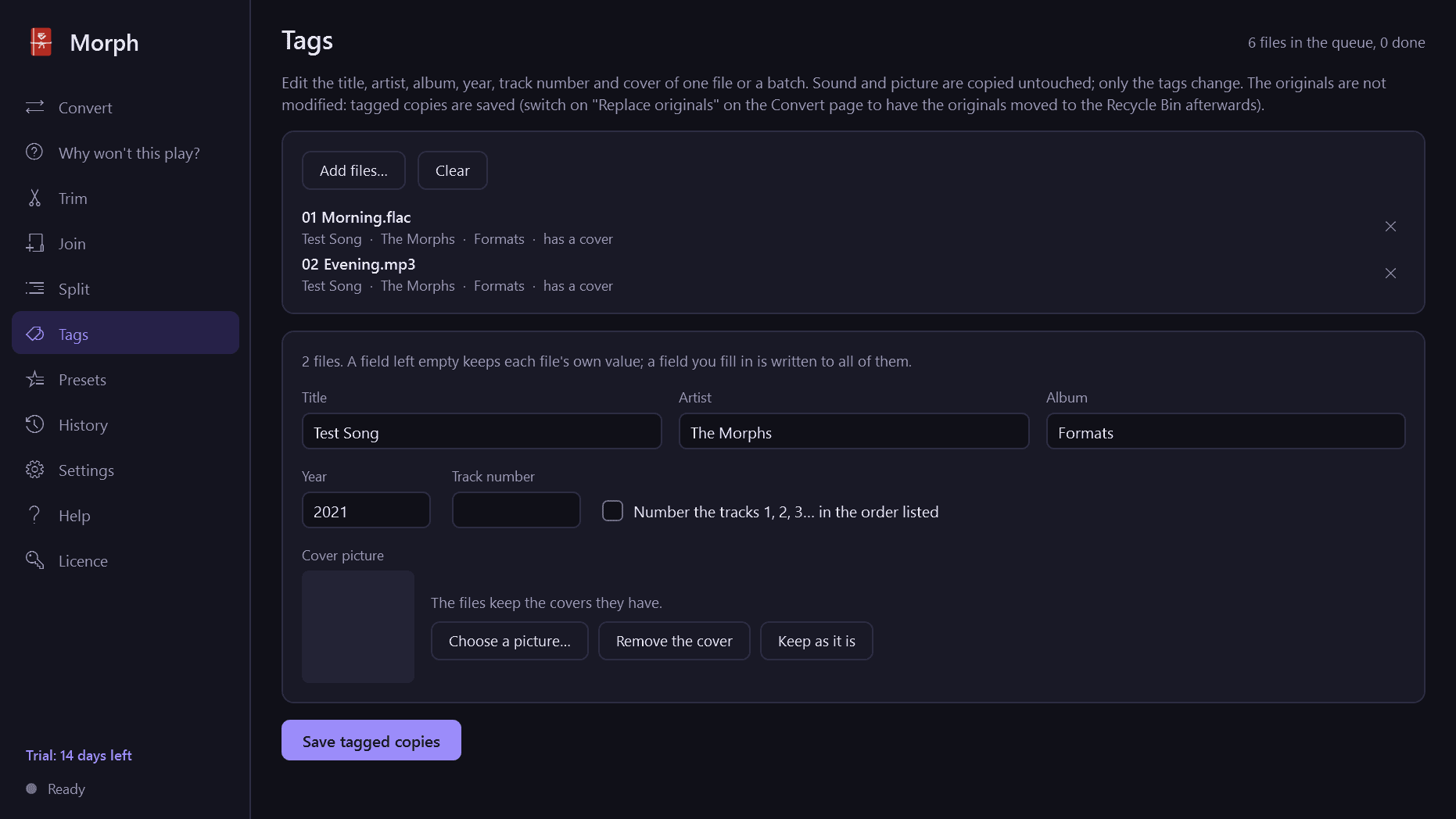Enable numbering tracks in the order listed
1456x819 pixels.
pos(613,511)
